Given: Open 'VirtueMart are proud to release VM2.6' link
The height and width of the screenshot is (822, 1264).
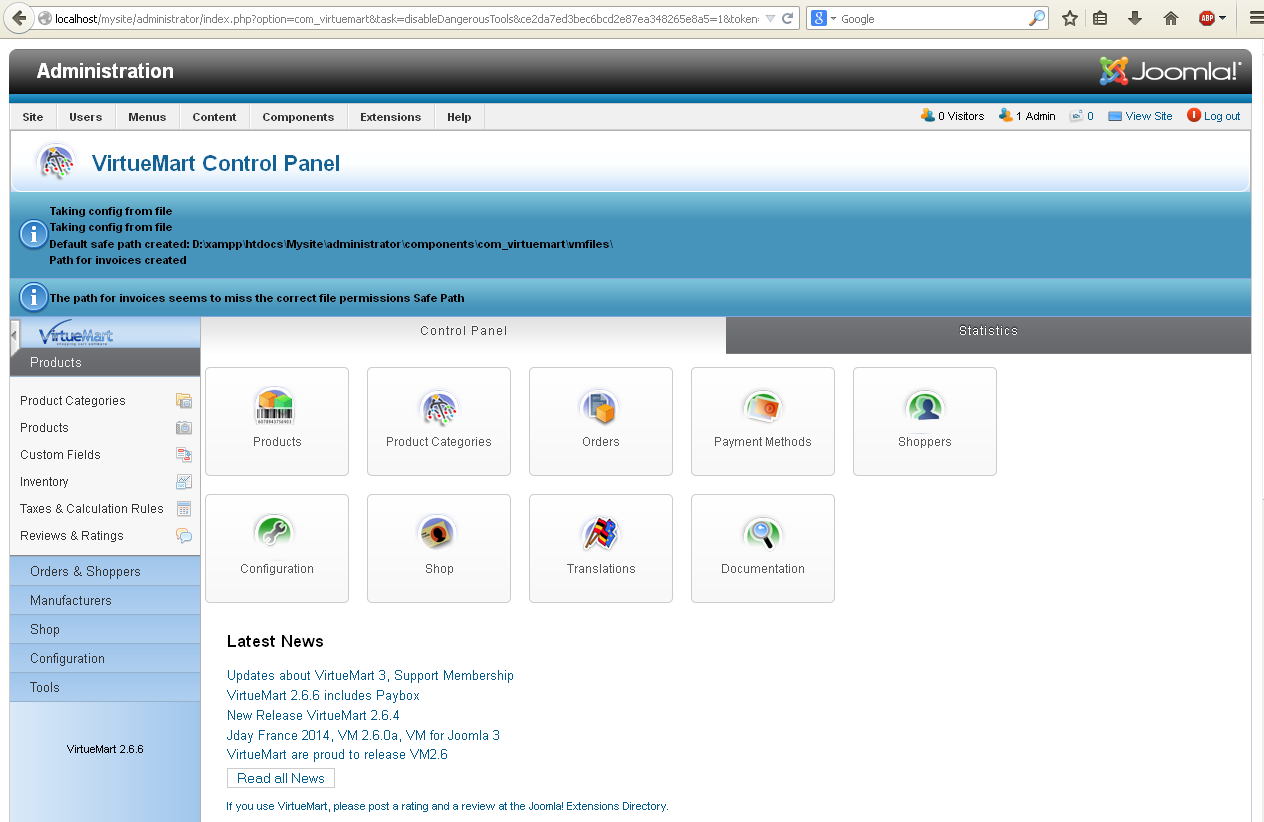Looking at the screenshot, I should (337, 754).
